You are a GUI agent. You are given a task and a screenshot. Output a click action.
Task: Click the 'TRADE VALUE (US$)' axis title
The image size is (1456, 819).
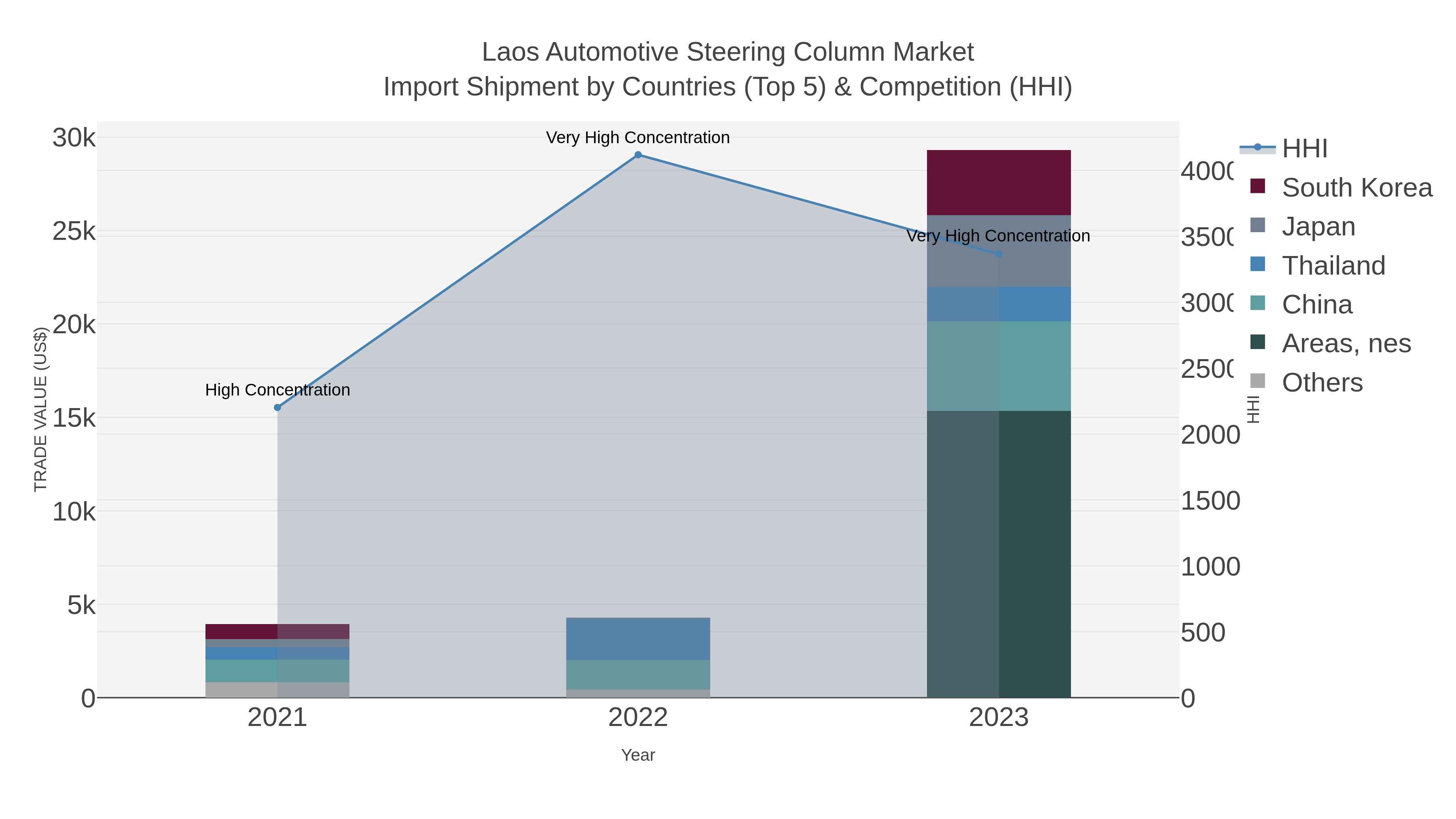[x=41, y=410]
